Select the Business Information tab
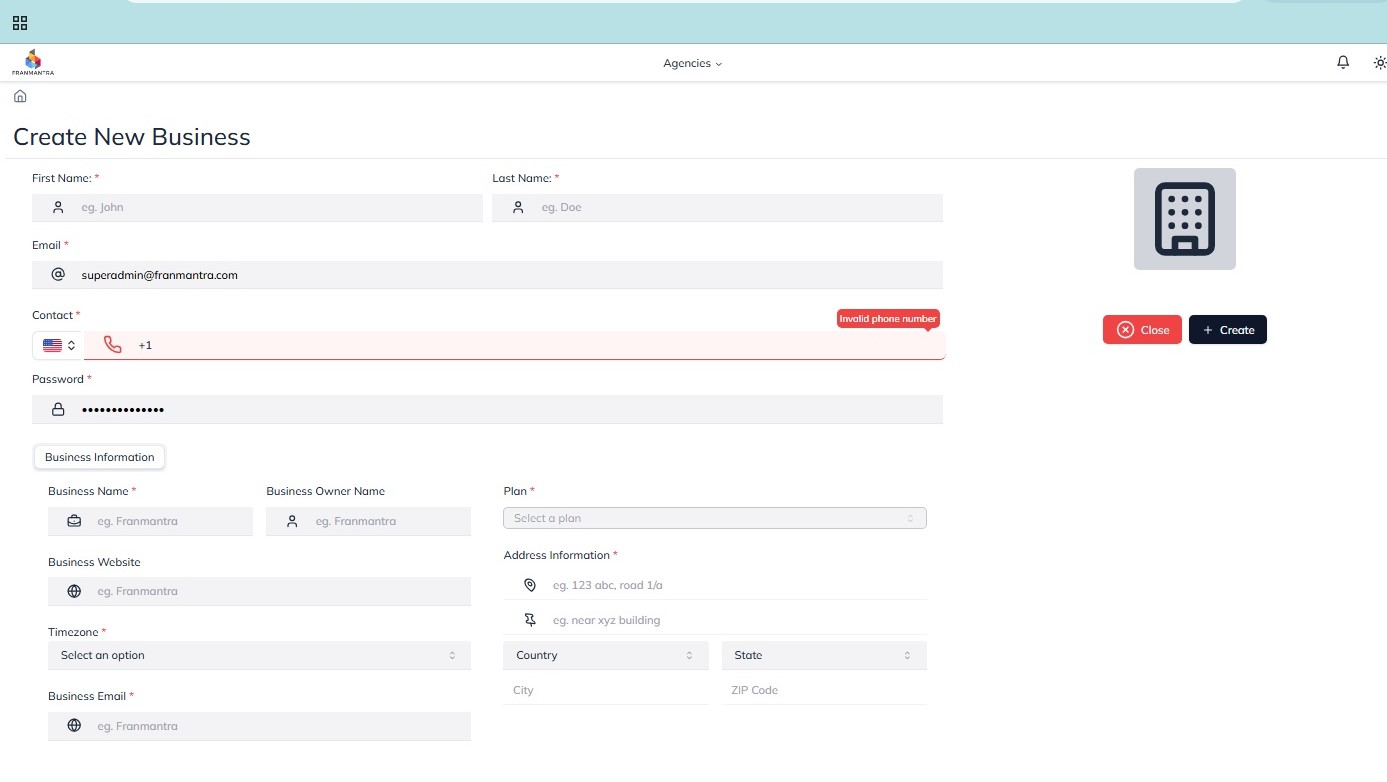 point(99,457)
